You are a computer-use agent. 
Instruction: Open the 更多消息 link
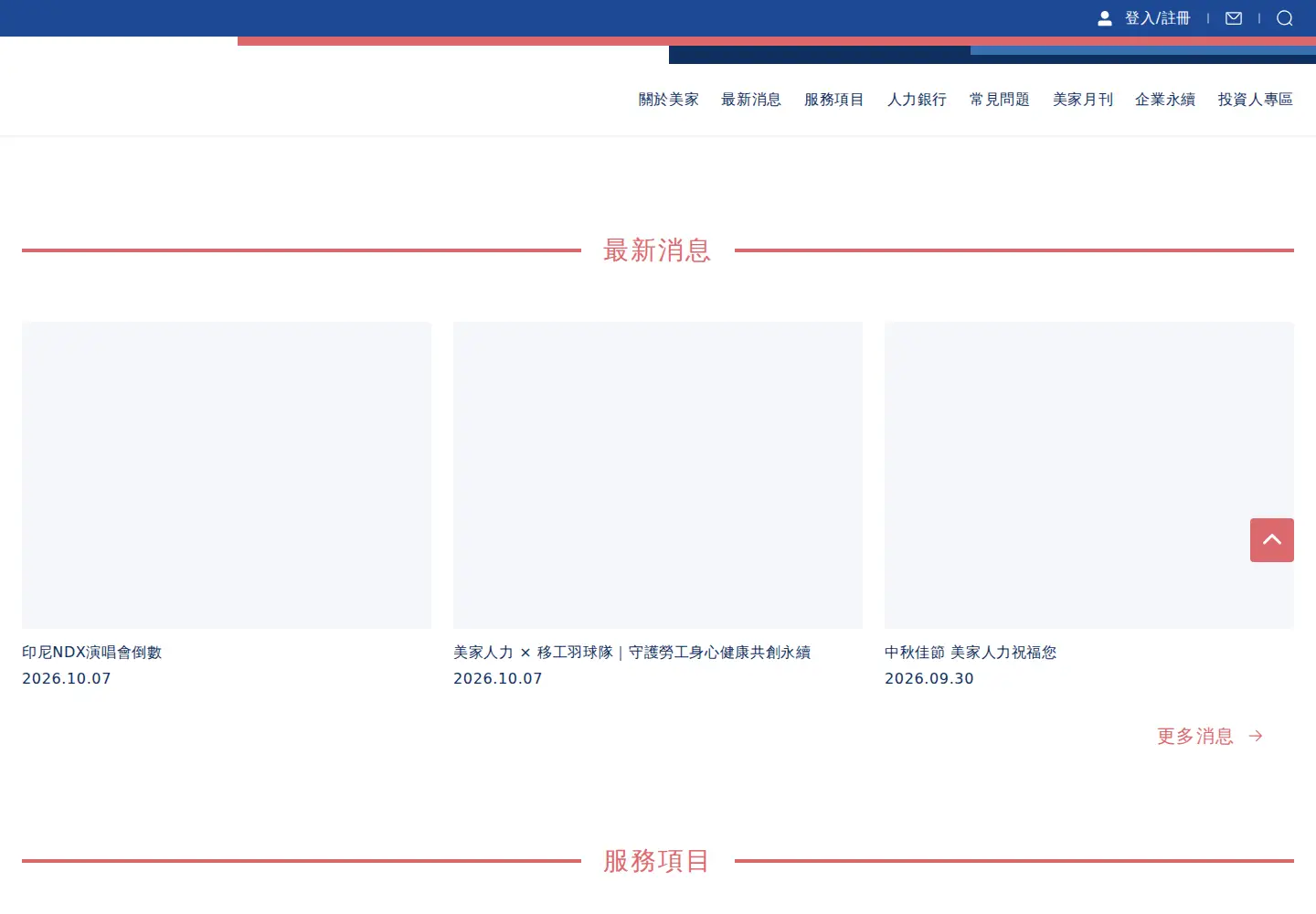pyautogui.click(x=1194, y=736)
